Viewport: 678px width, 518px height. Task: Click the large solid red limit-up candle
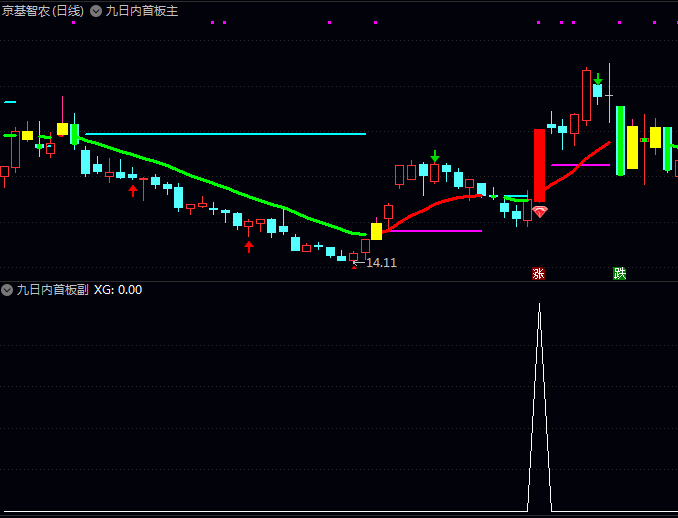coord(539,165)
